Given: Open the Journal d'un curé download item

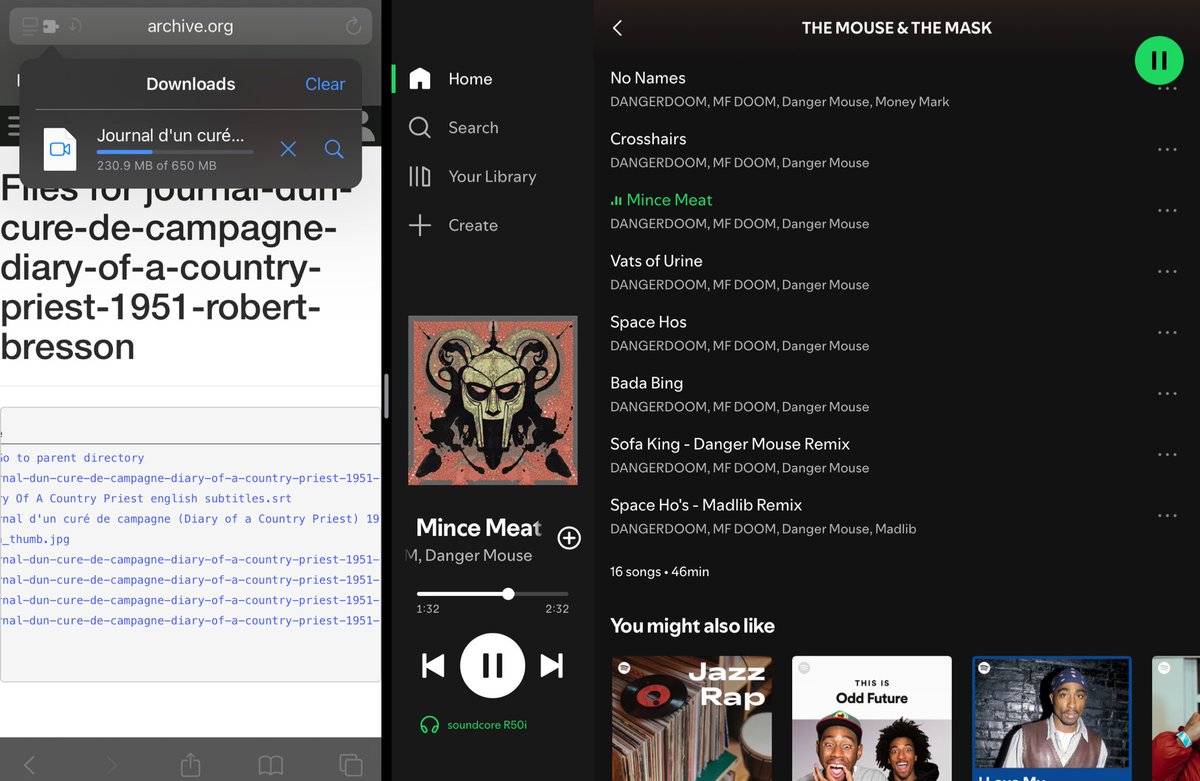Looking at the screenshot, I should [190, 149].
